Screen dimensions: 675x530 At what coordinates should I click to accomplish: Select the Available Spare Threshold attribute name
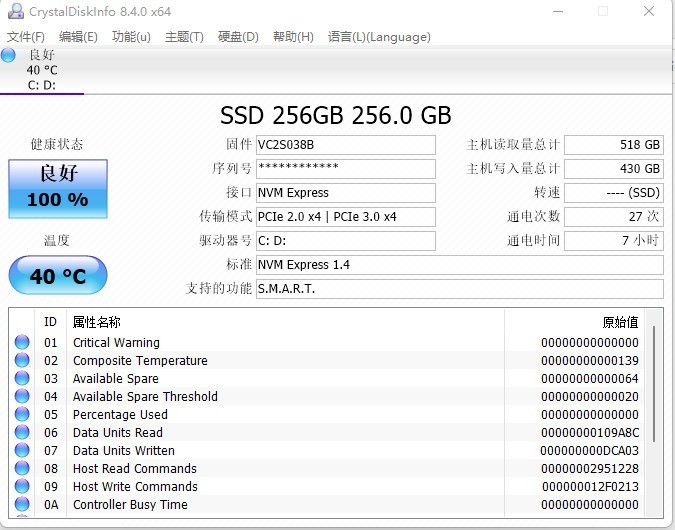[146, 396]
